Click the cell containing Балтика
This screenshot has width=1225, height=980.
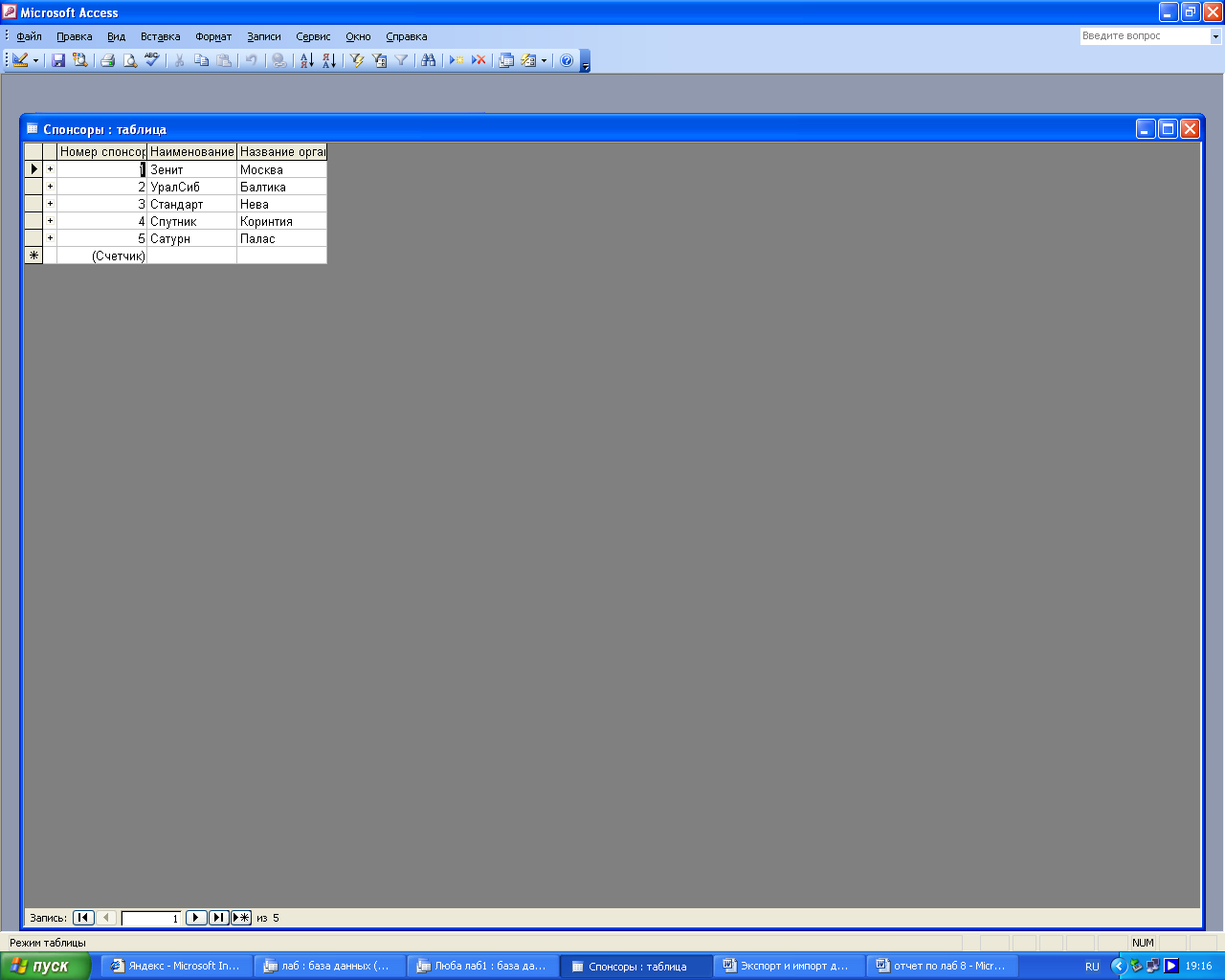click(x=281, y=187)
